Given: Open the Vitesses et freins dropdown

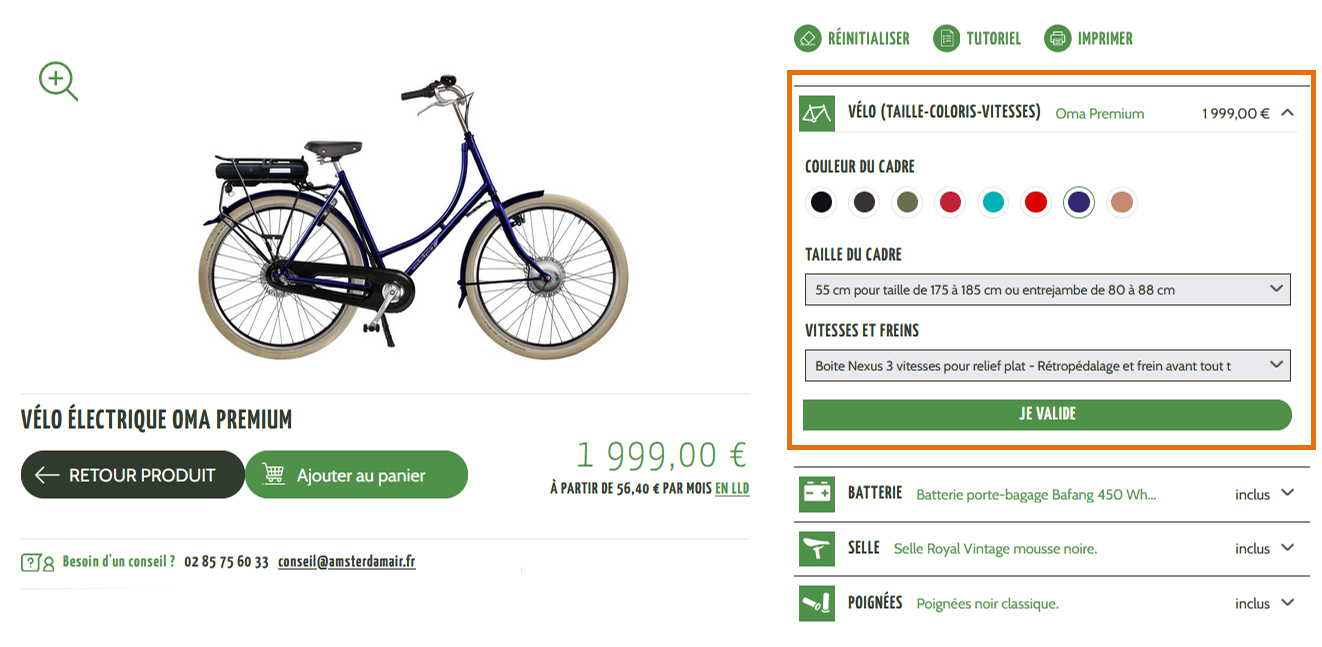Looking at the screenshot, I should tap(1047, 366).
